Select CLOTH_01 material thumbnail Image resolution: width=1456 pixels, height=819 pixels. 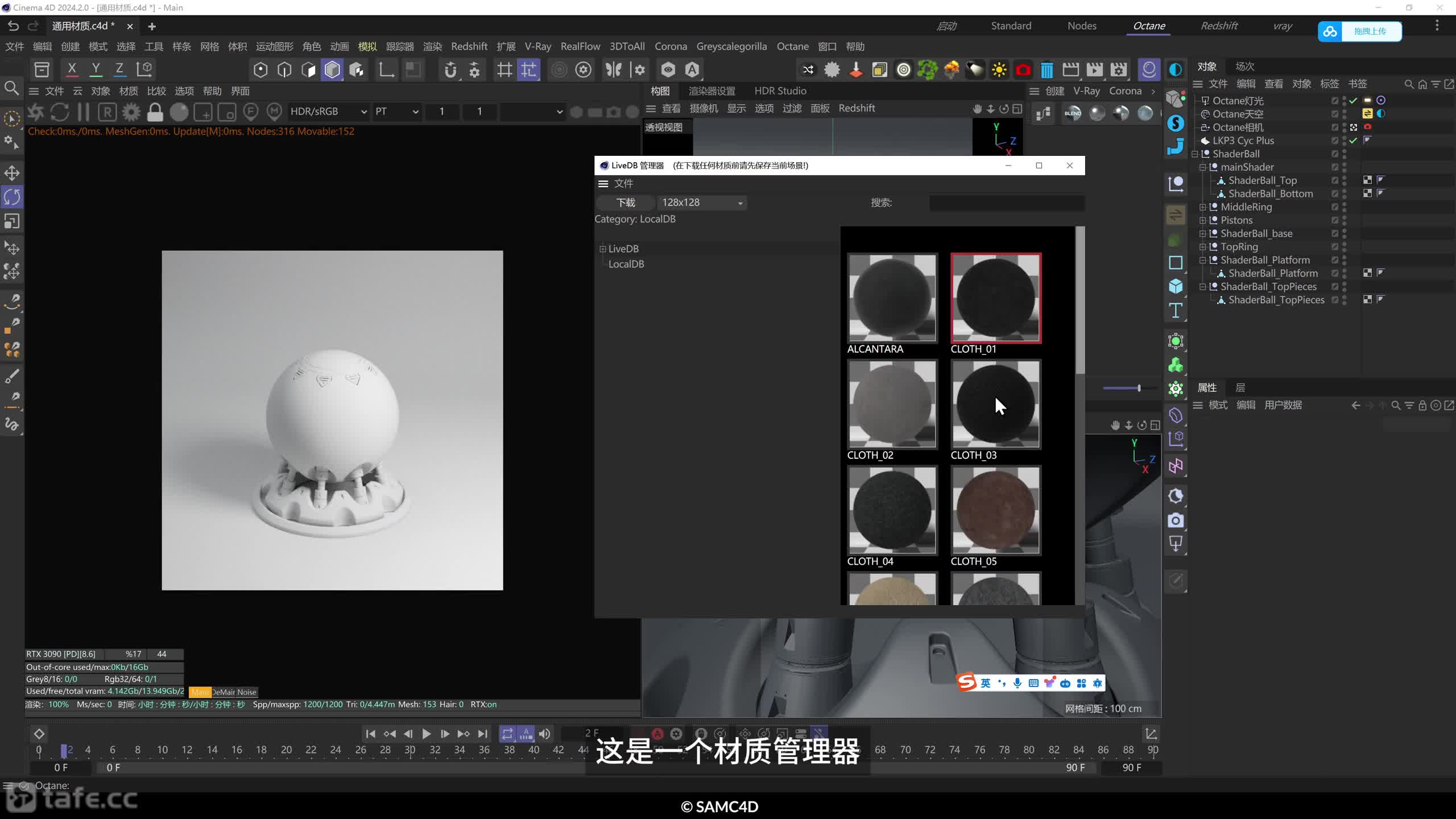coord(996,297)
